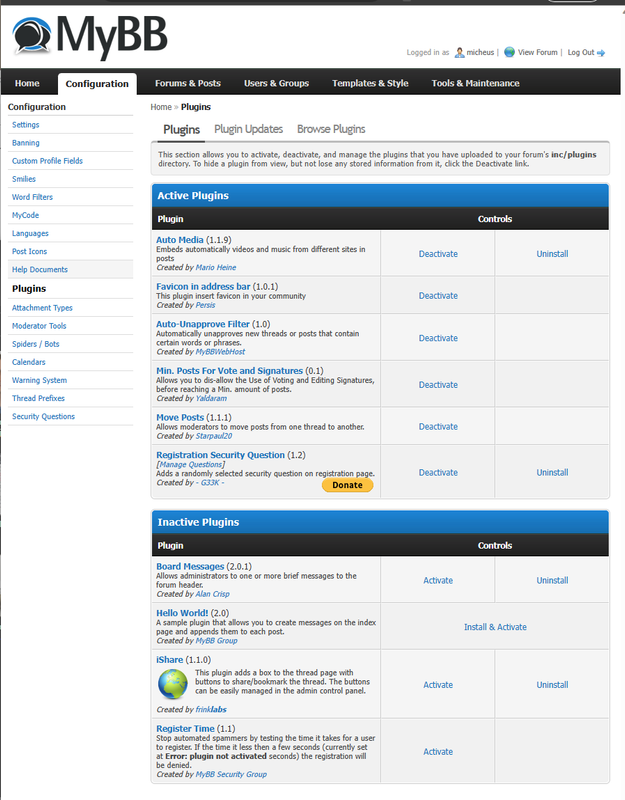625x800 pixels.
Task: Deactivate the Favicon in address bar plugin
Action: click(438, 295)
